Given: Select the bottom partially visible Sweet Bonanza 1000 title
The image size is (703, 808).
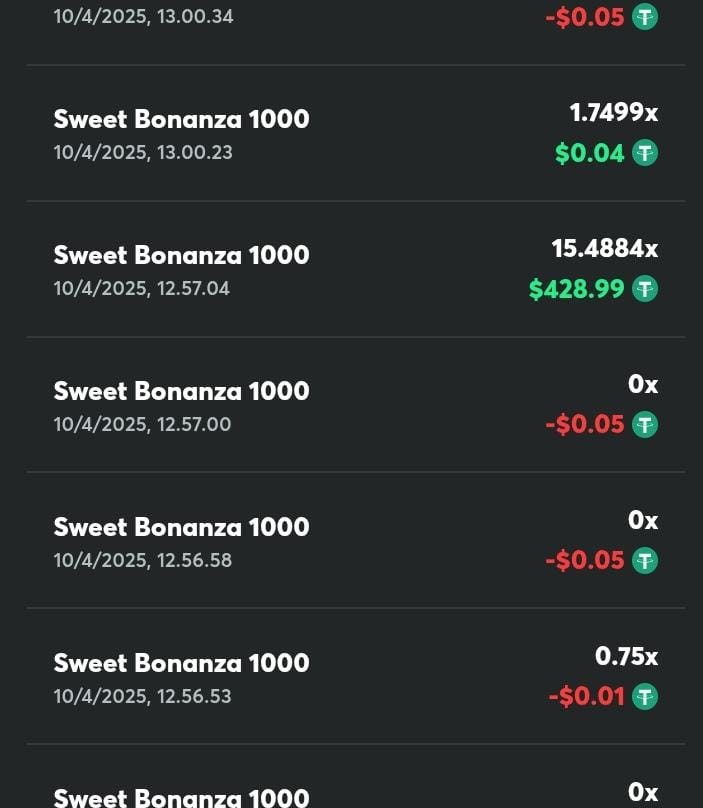Looking at the screenshot, I should click(181, 798).
